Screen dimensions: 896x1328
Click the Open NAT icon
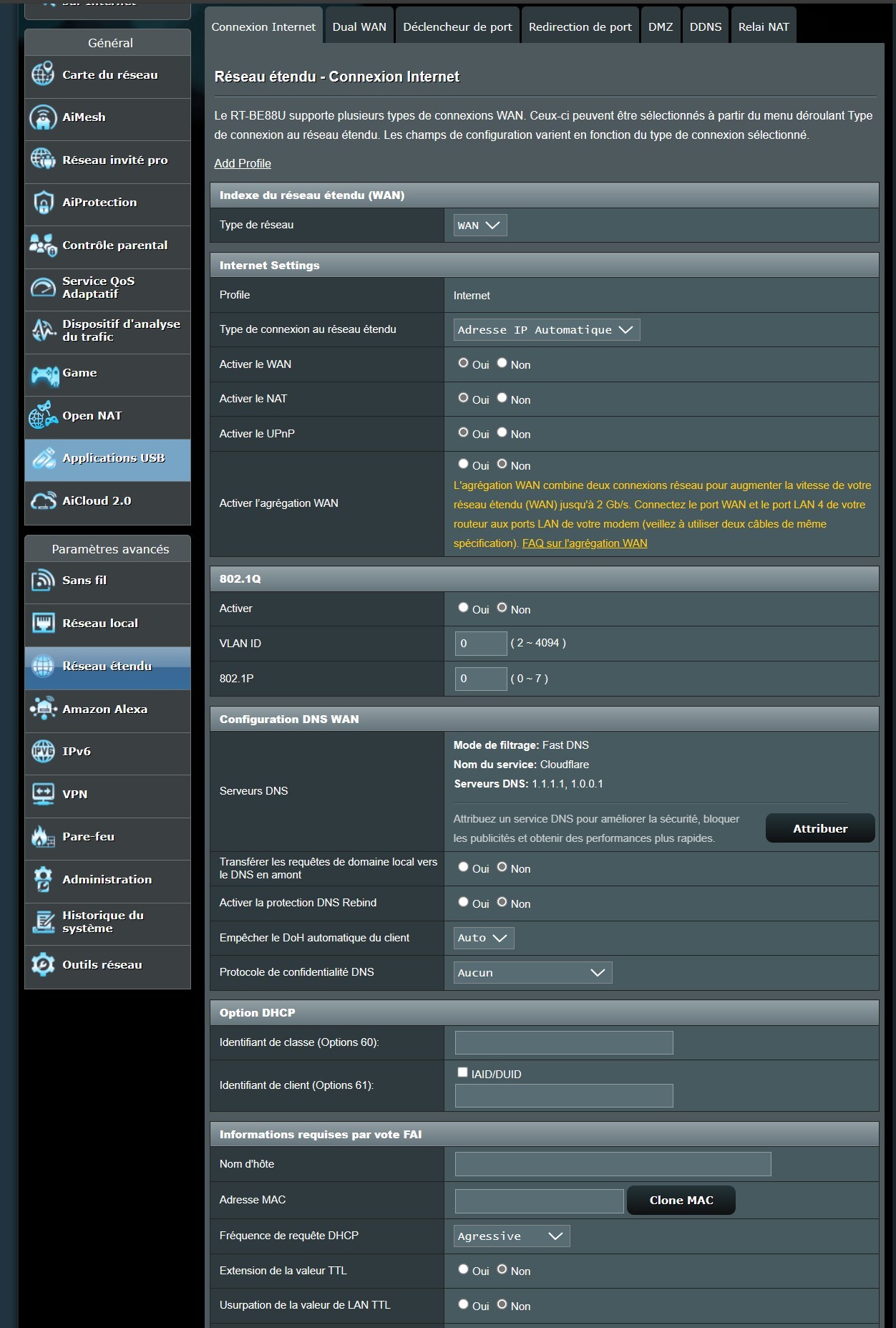[x=43, y=415]
